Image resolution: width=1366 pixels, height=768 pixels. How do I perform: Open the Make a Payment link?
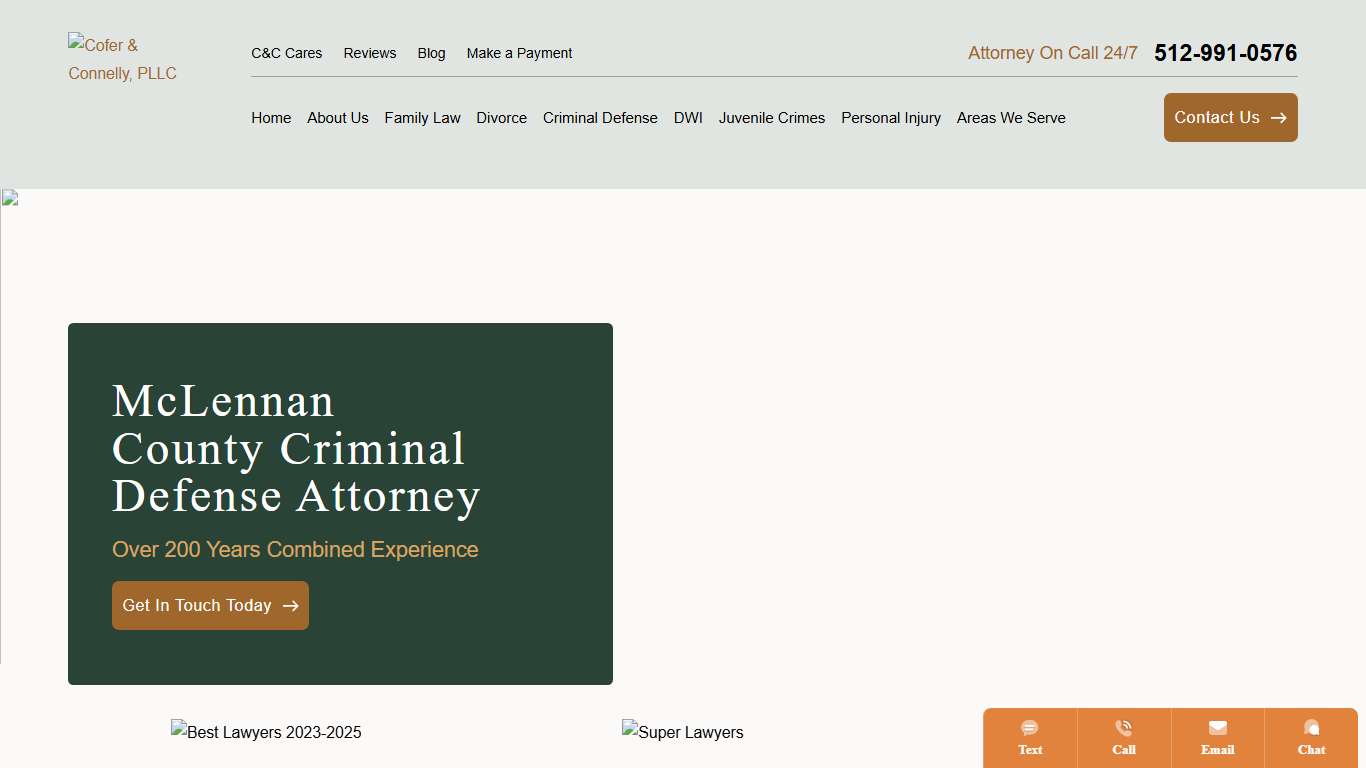pyautogui.click(x=519, y=53)
